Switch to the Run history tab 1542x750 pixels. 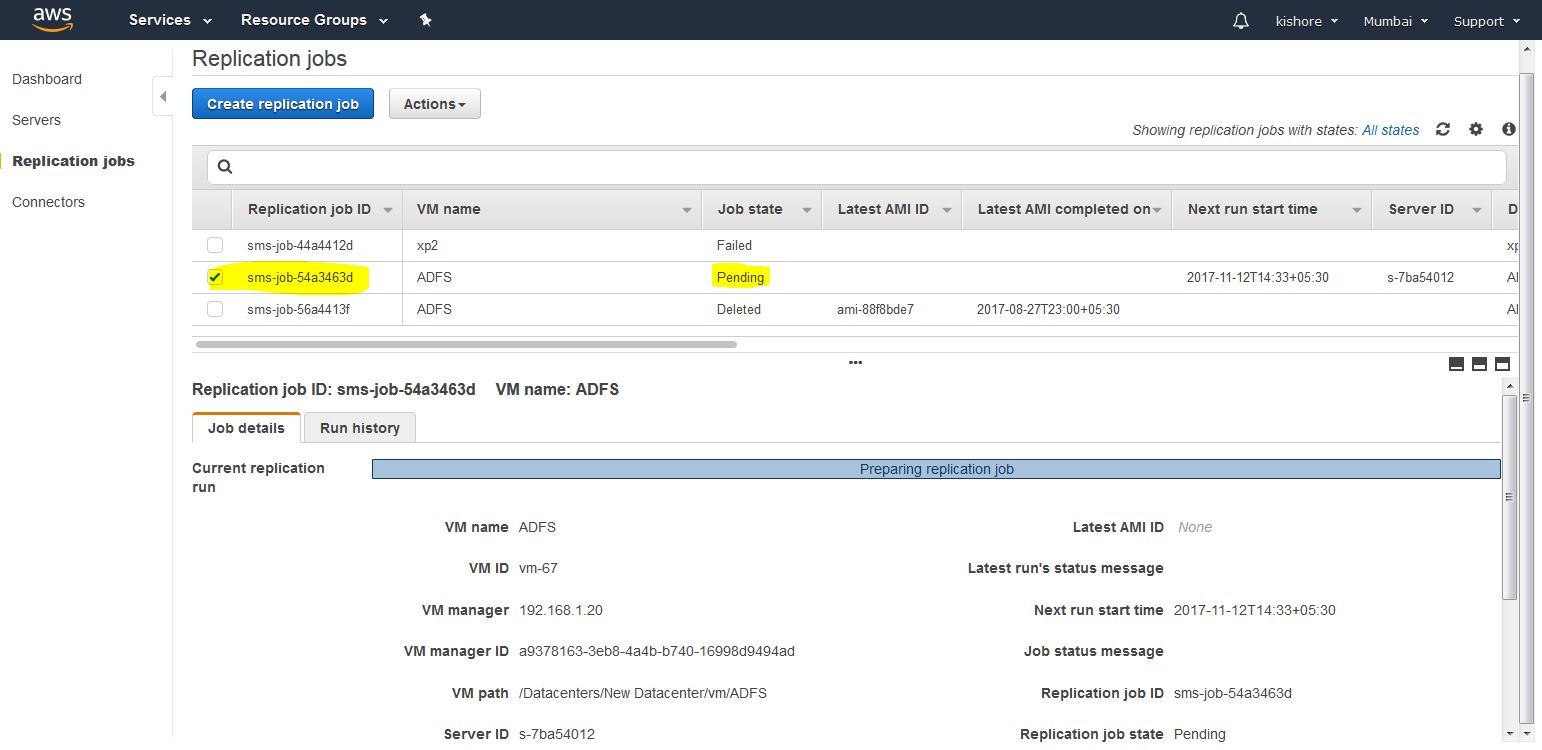click(x=359, y=428)
